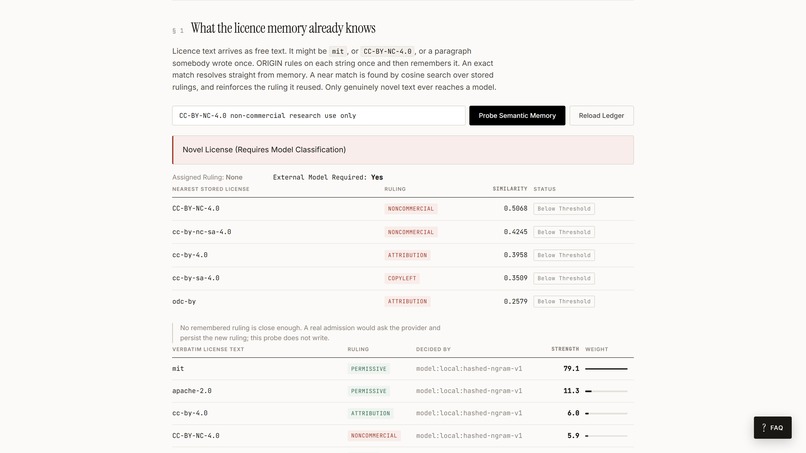Open the FAQ help button
The image size is (806, 453).
click(773, 427)
